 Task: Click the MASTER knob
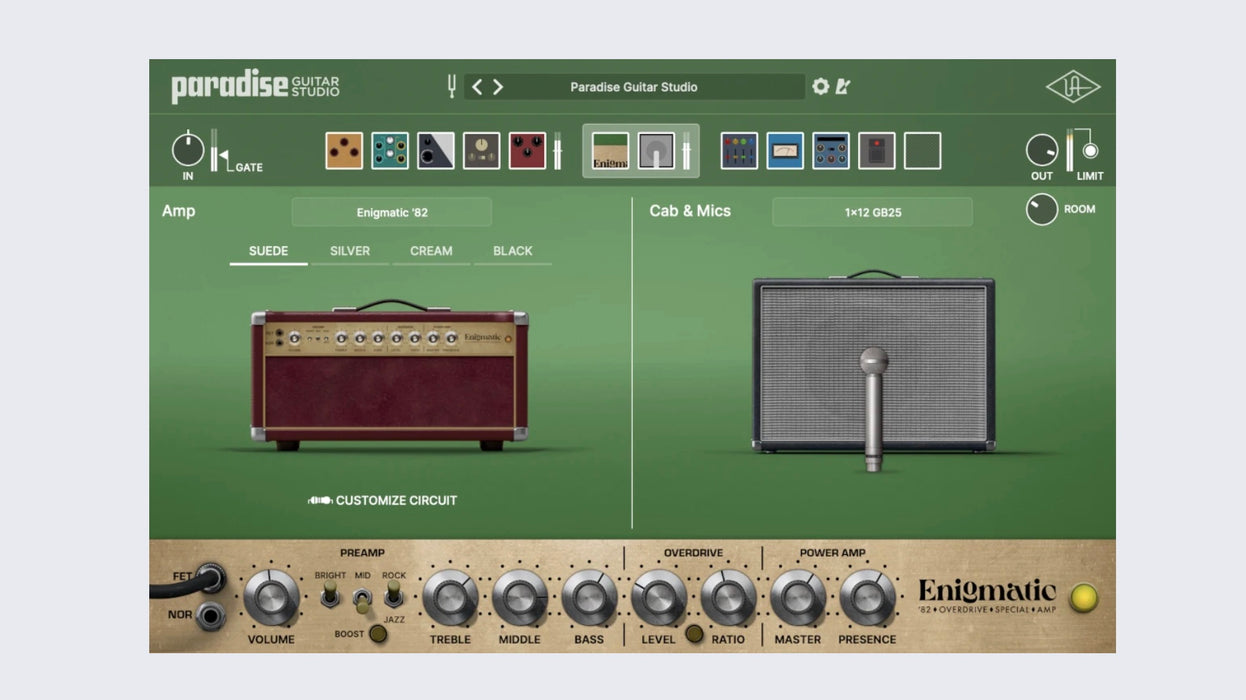click(x=798, y=598)
